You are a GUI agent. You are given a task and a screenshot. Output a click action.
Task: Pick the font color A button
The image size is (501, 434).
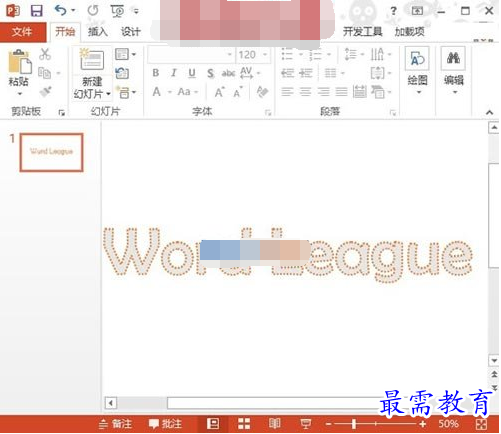(156, 92)
